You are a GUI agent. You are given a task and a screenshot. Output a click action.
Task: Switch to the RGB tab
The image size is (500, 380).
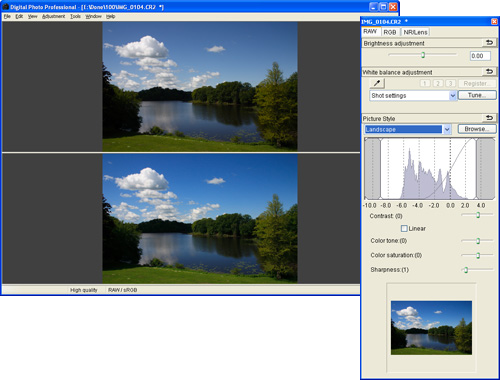[x=390, y=32]
